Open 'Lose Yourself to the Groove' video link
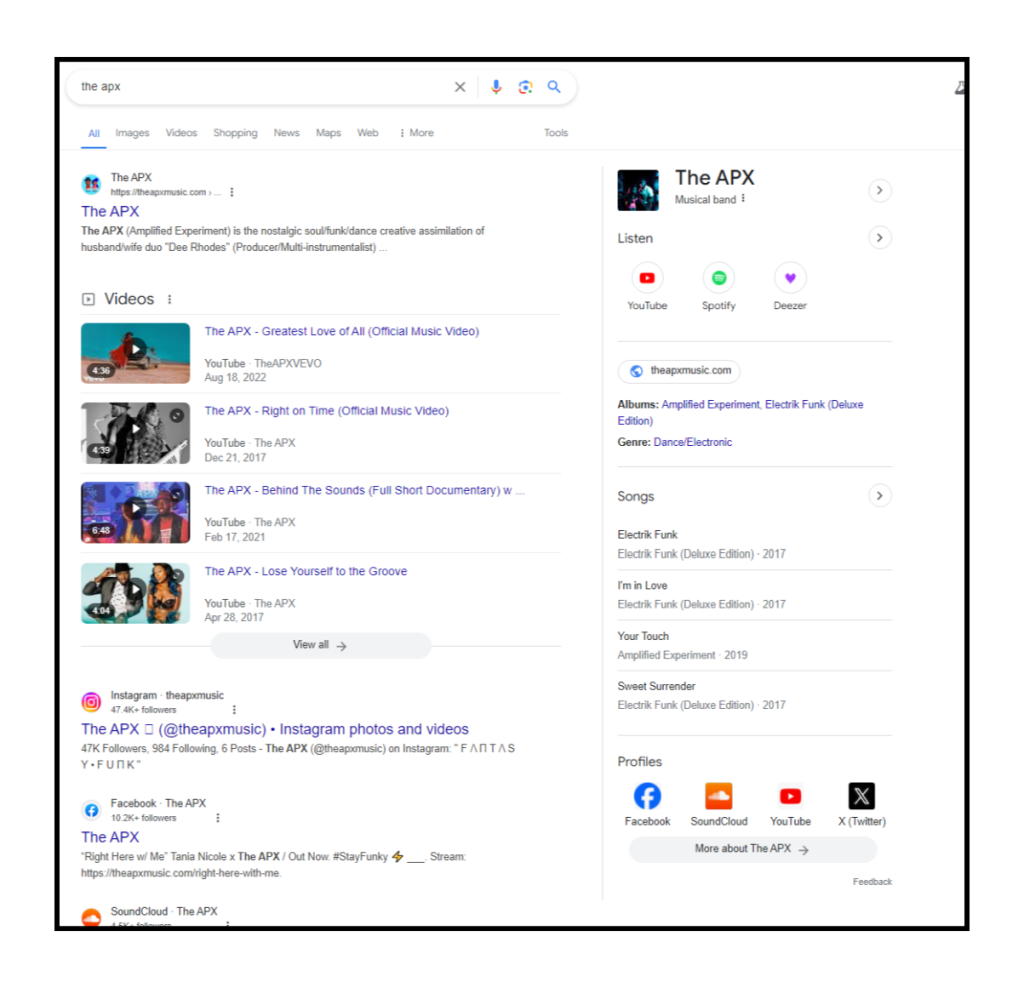1024x988 pixels. [x=306, y=571]
